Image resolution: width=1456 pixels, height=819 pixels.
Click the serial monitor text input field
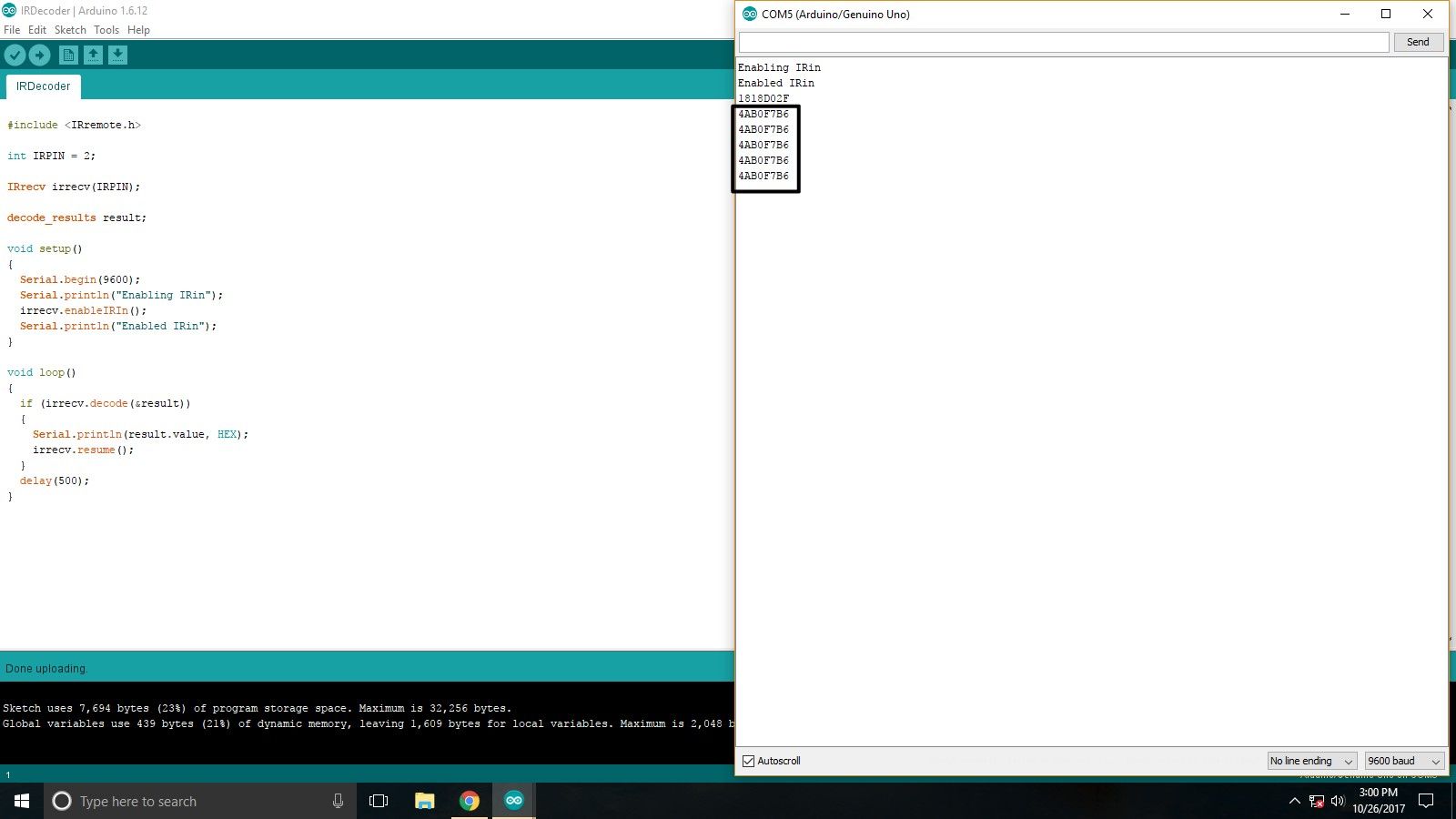(1064, 42)
